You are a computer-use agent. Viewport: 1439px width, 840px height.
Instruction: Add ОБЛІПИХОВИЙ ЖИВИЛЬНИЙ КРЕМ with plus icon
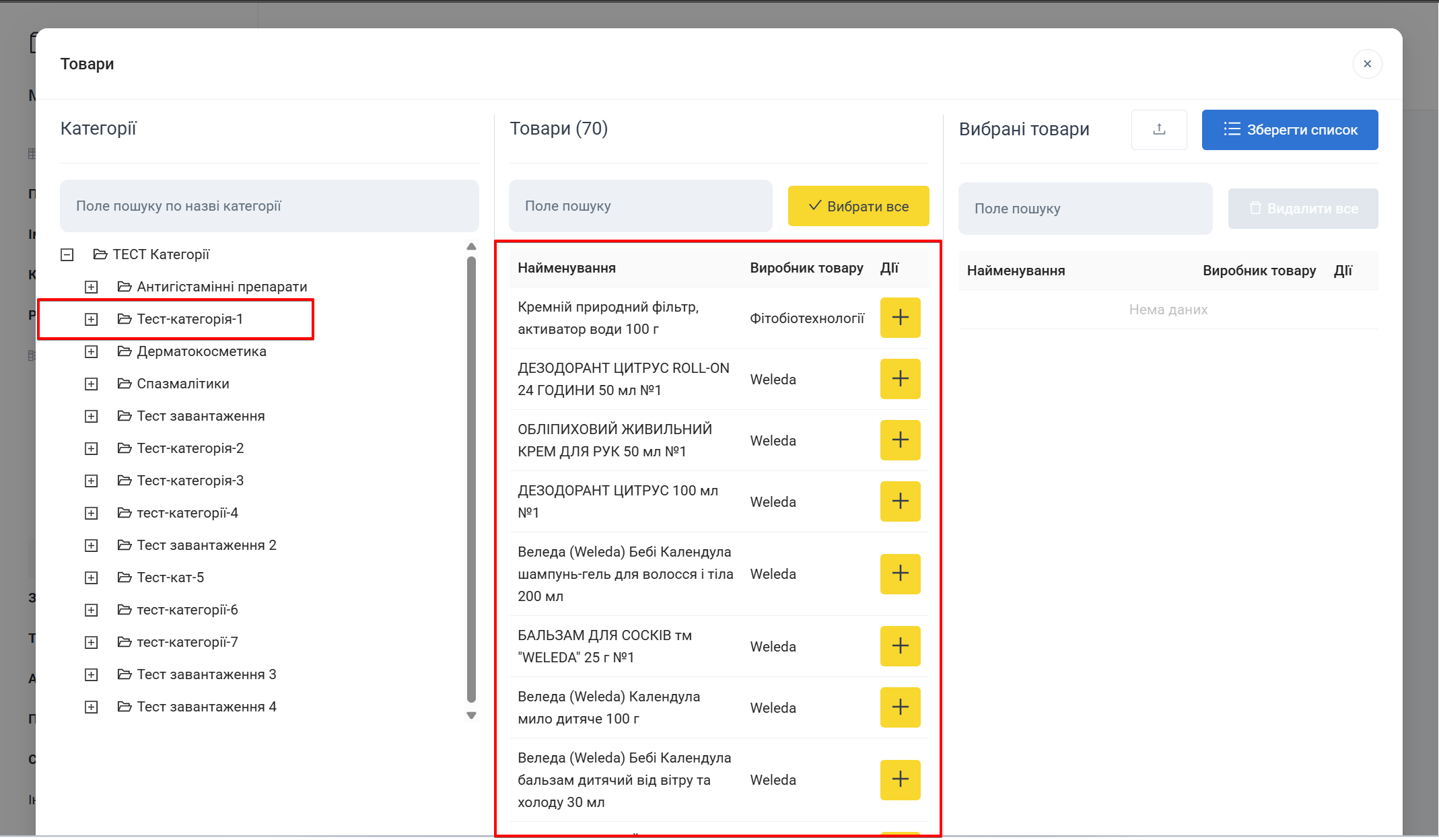tap(900, 440)
